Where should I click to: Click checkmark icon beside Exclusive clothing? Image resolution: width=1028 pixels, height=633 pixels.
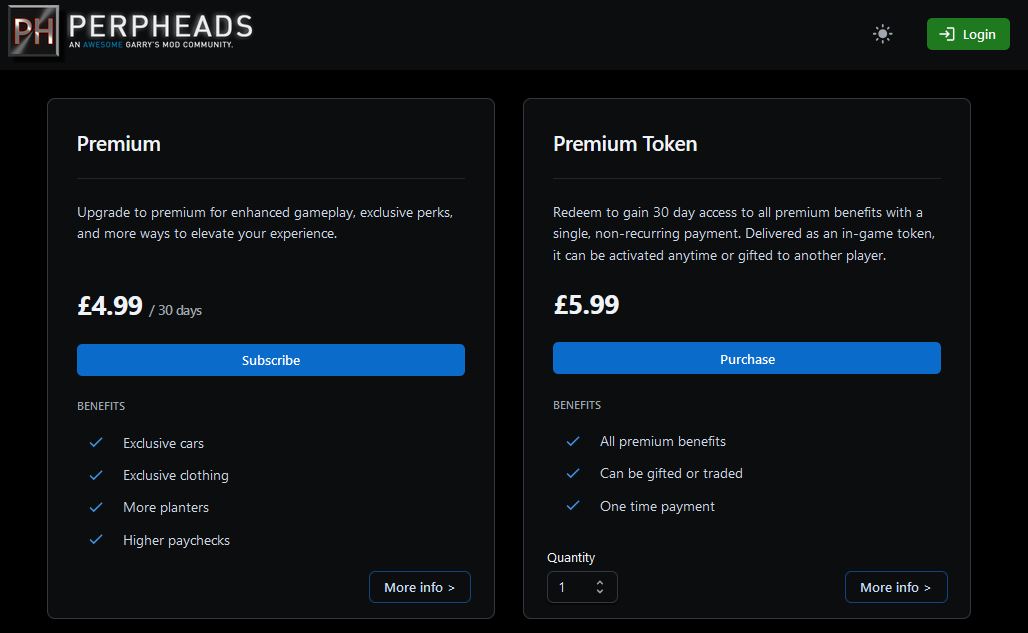click(96, 475)
